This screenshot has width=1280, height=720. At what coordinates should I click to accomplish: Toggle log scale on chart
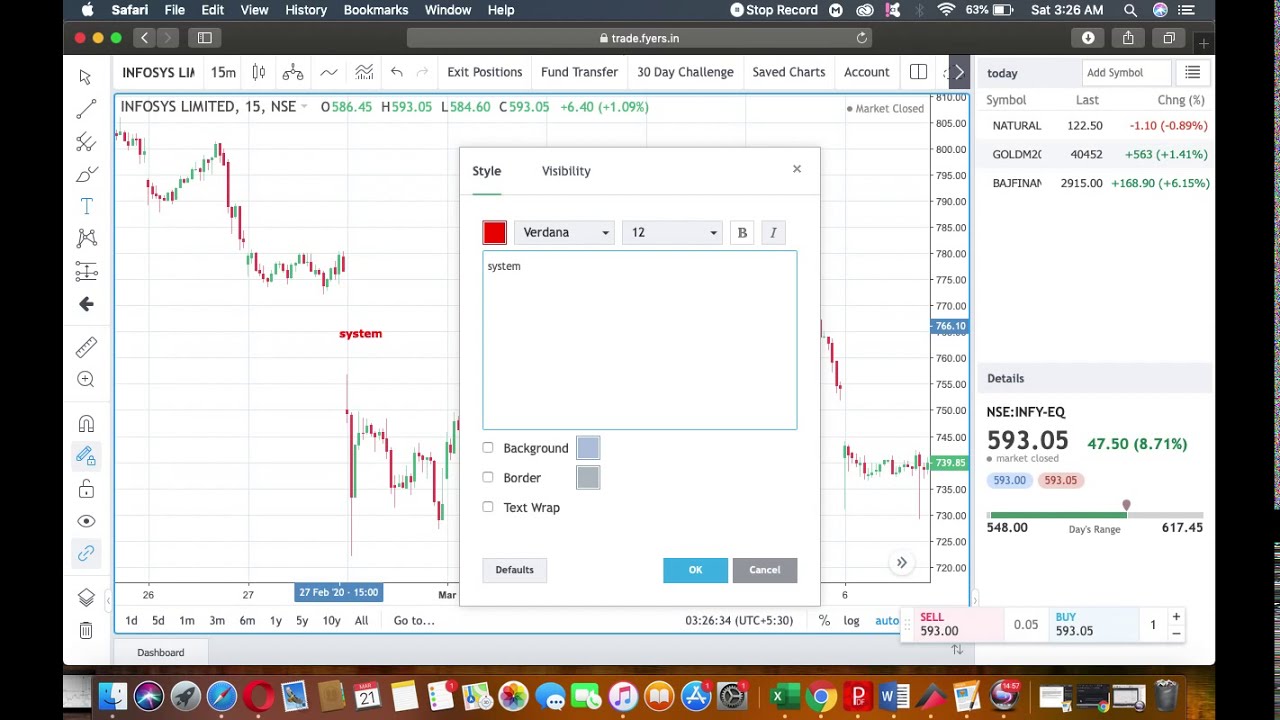point(851,620)
